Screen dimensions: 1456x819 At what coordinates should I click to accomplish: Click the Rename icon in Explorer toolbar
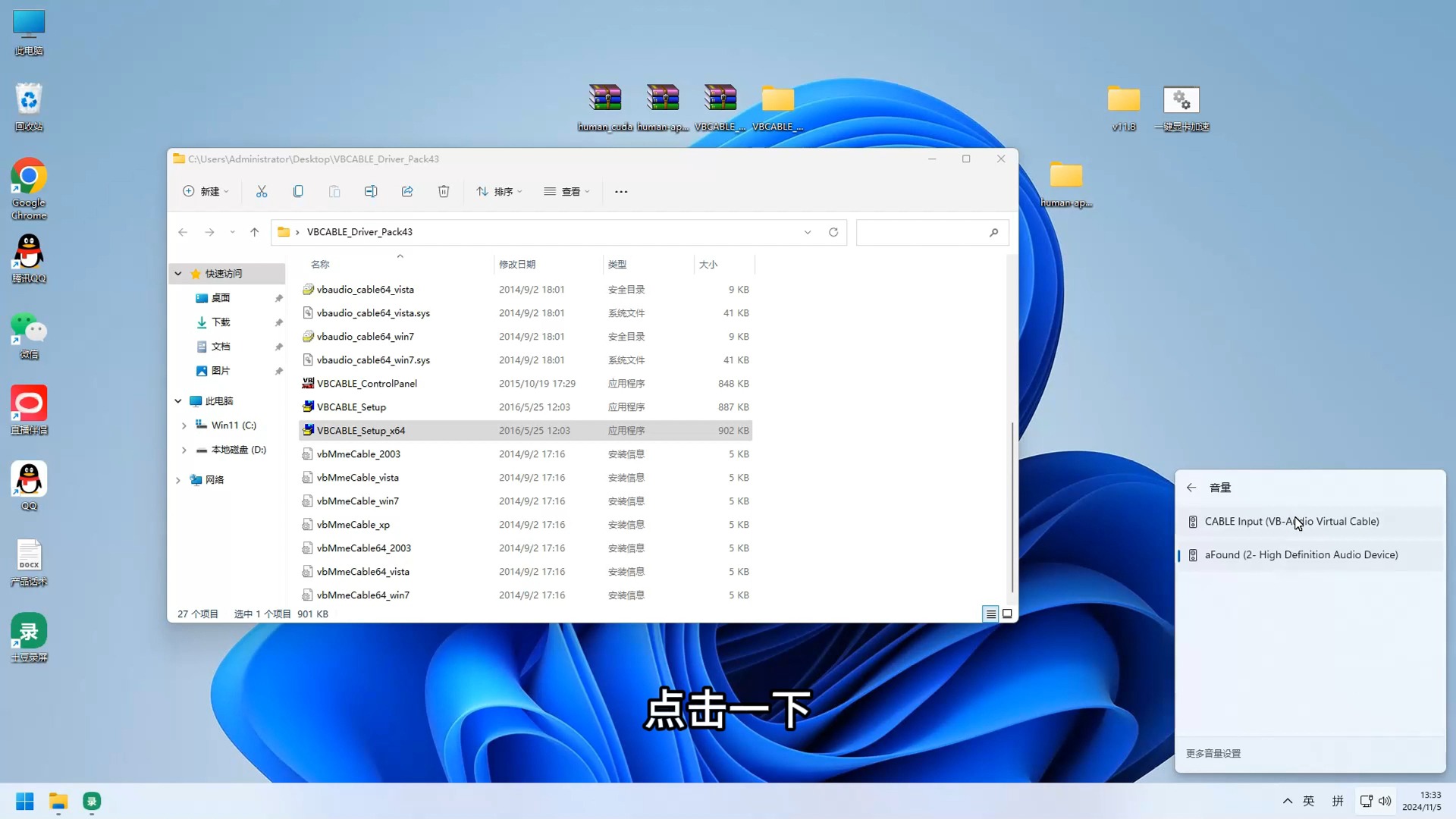coord(371,192)
